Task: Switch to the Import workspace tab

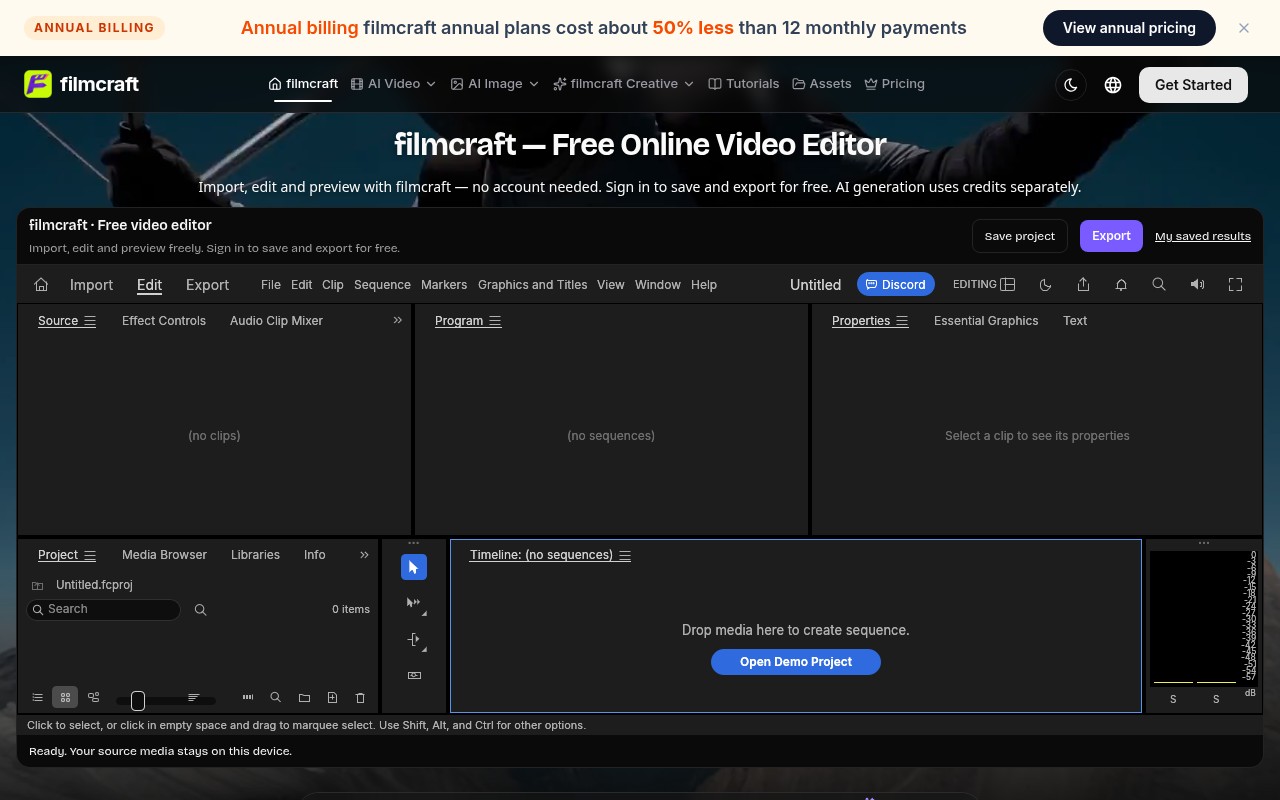Action: pyautogui.click(x=91, y=285)
